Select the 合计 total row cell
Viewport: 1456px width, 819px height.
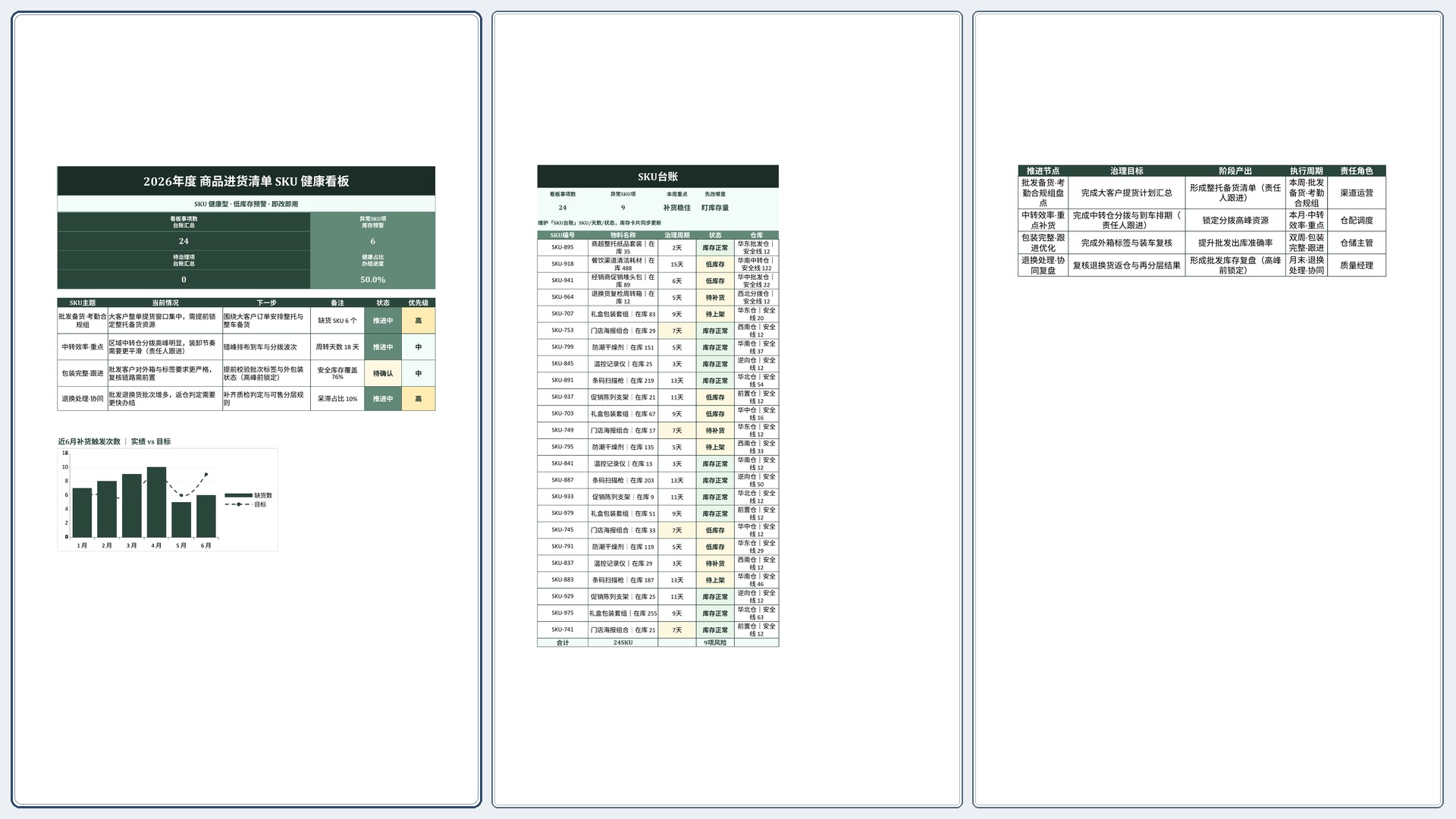click(563, 643)
